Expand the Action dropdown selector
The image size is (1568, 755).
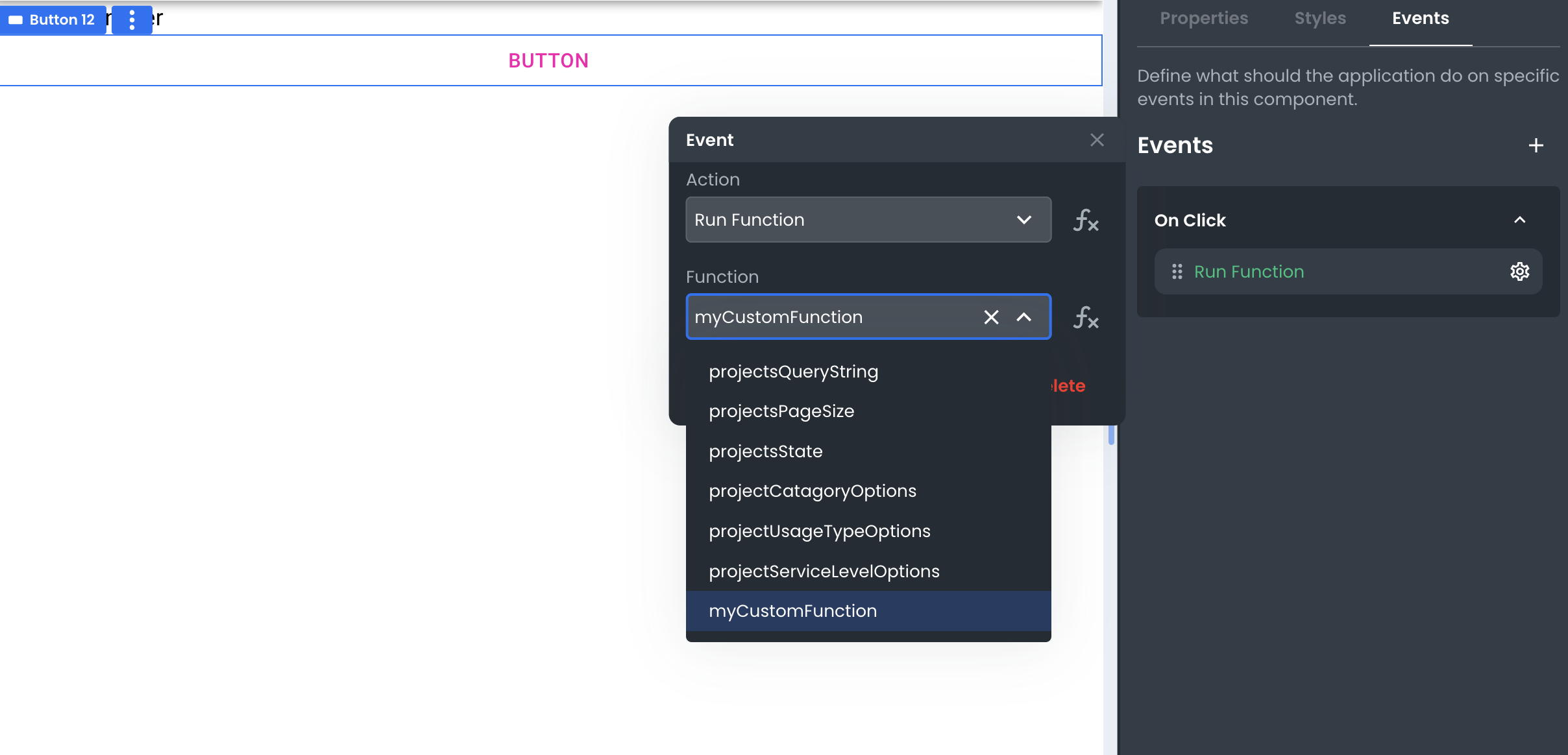[x=867, y=219]
